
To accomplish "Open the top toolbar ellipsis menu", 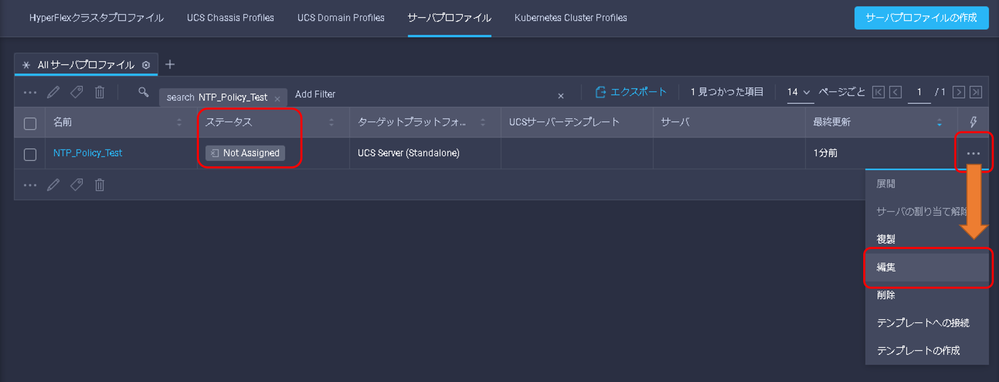I will click(30, 92).
